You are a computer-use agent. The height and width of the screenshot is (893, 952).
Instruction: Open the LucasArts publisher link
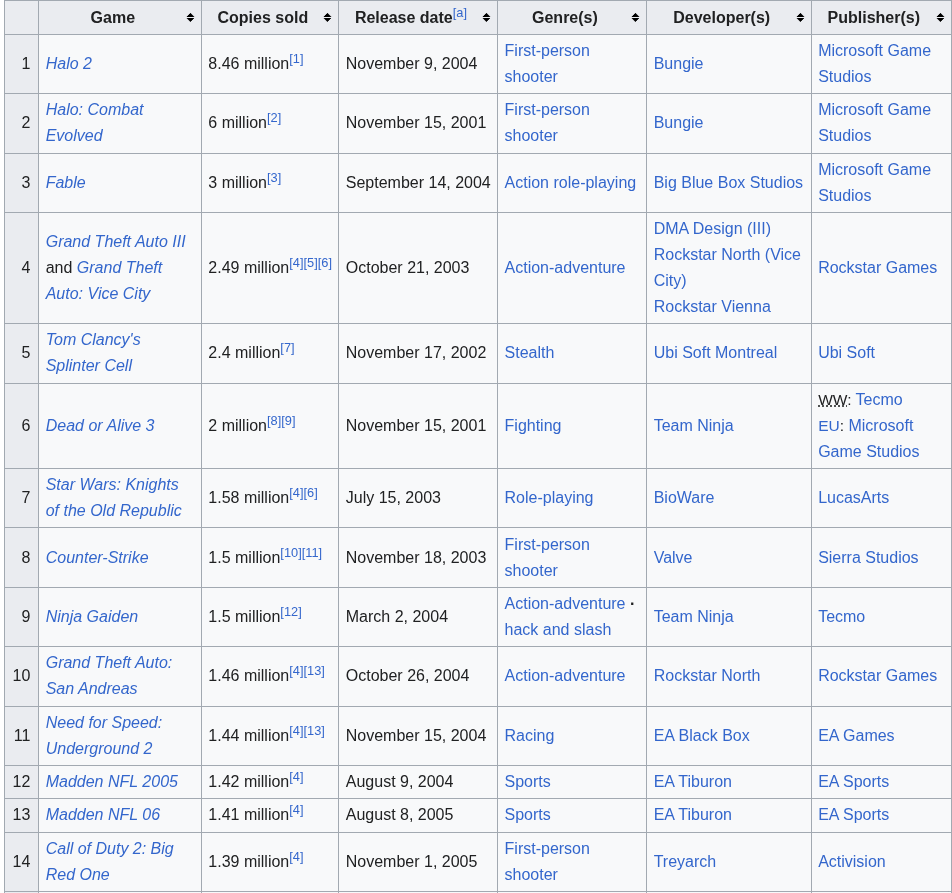pyautogui.click(x=854, y=497)
